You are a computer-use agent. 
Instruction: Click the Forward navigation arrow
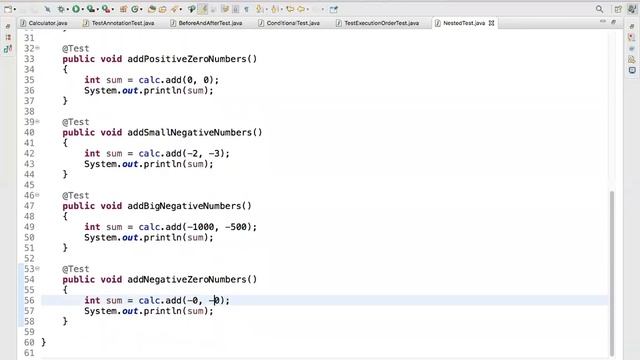[301, 9]
